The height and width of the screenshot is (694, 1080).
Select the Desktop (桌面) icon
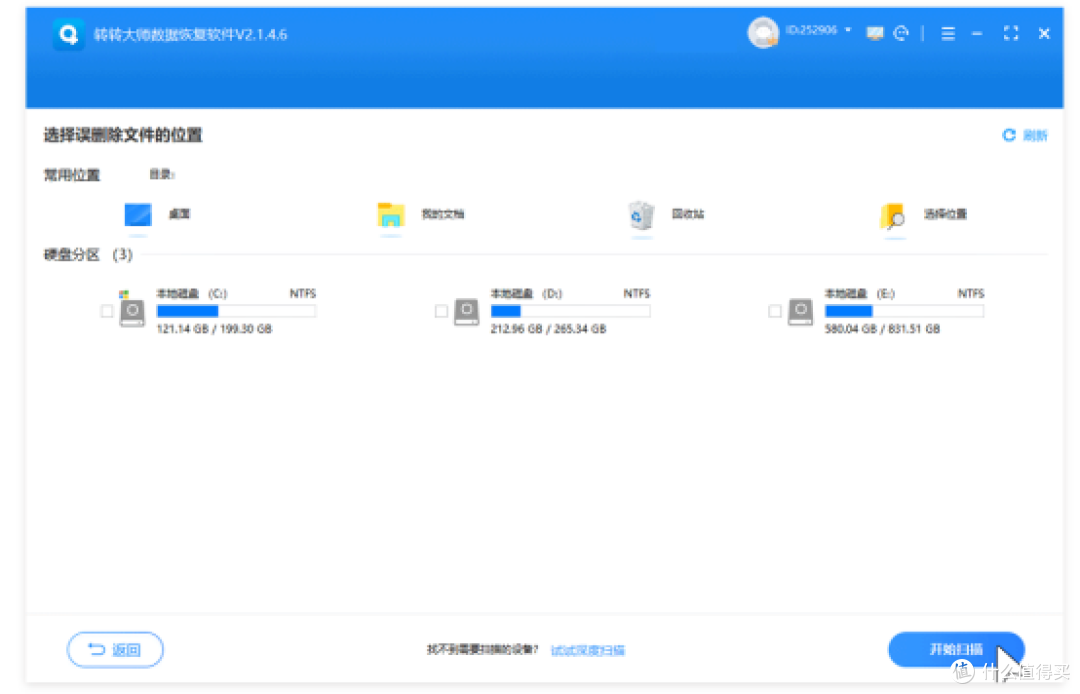(138, 215)
